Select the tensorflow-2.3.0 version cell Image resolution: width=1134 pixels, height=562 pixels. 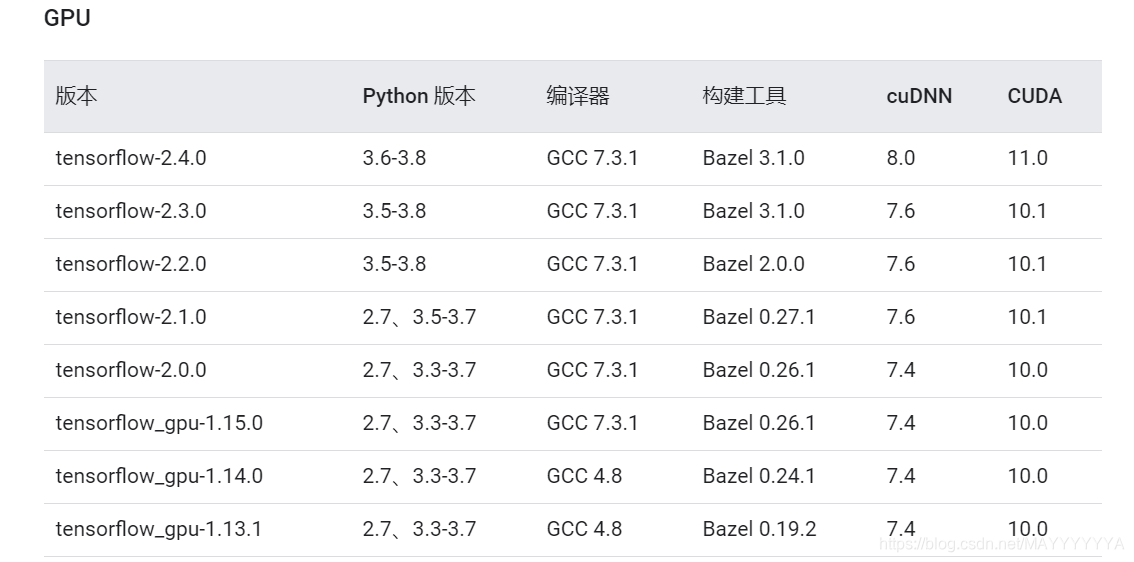131,211
